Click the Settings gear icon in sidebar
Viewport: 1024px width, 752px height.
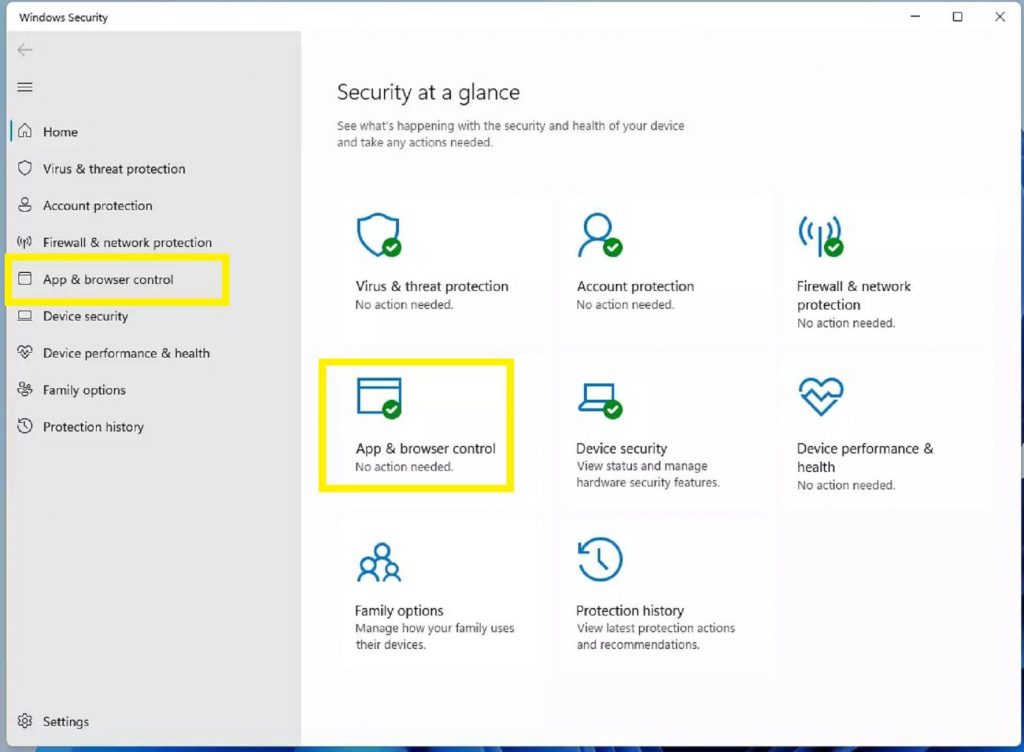point(25,721)
